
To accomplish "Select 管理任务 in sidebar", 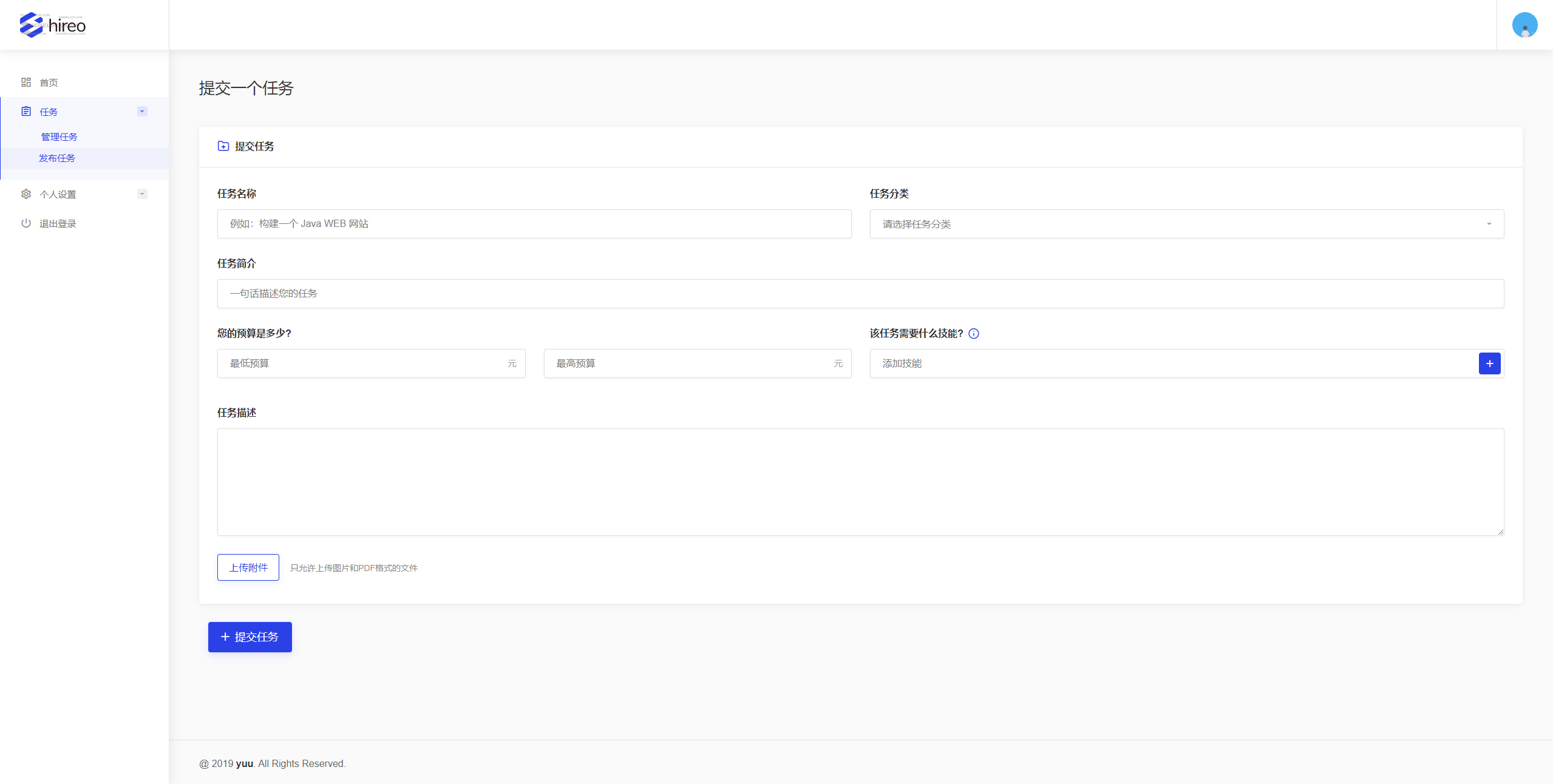I will [x=59, y=137].
